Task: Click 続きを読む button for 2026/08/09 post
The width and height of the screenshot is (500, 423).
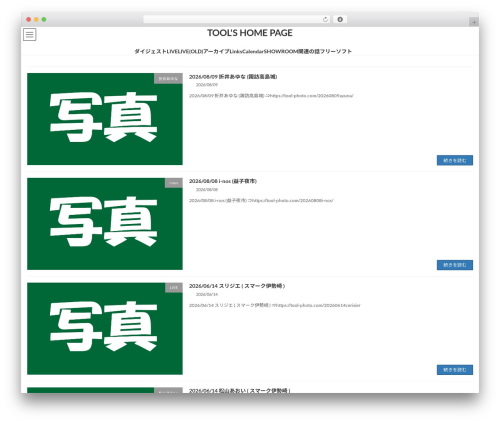Action: (455, 160)
